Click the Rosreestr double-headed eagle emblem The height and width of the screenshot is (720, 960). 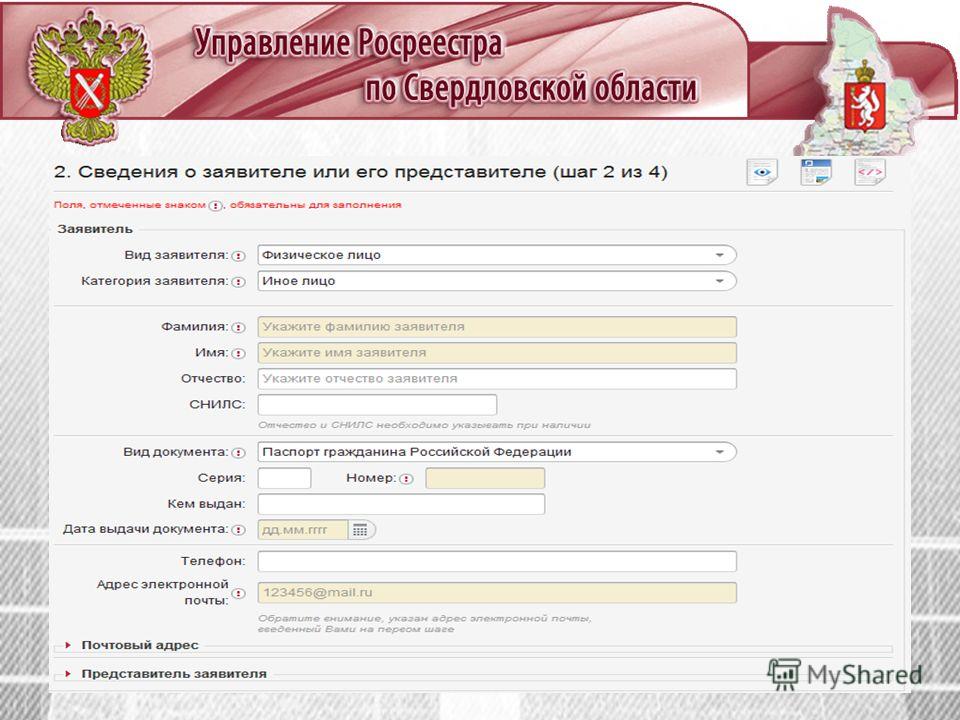click(89, 77)
